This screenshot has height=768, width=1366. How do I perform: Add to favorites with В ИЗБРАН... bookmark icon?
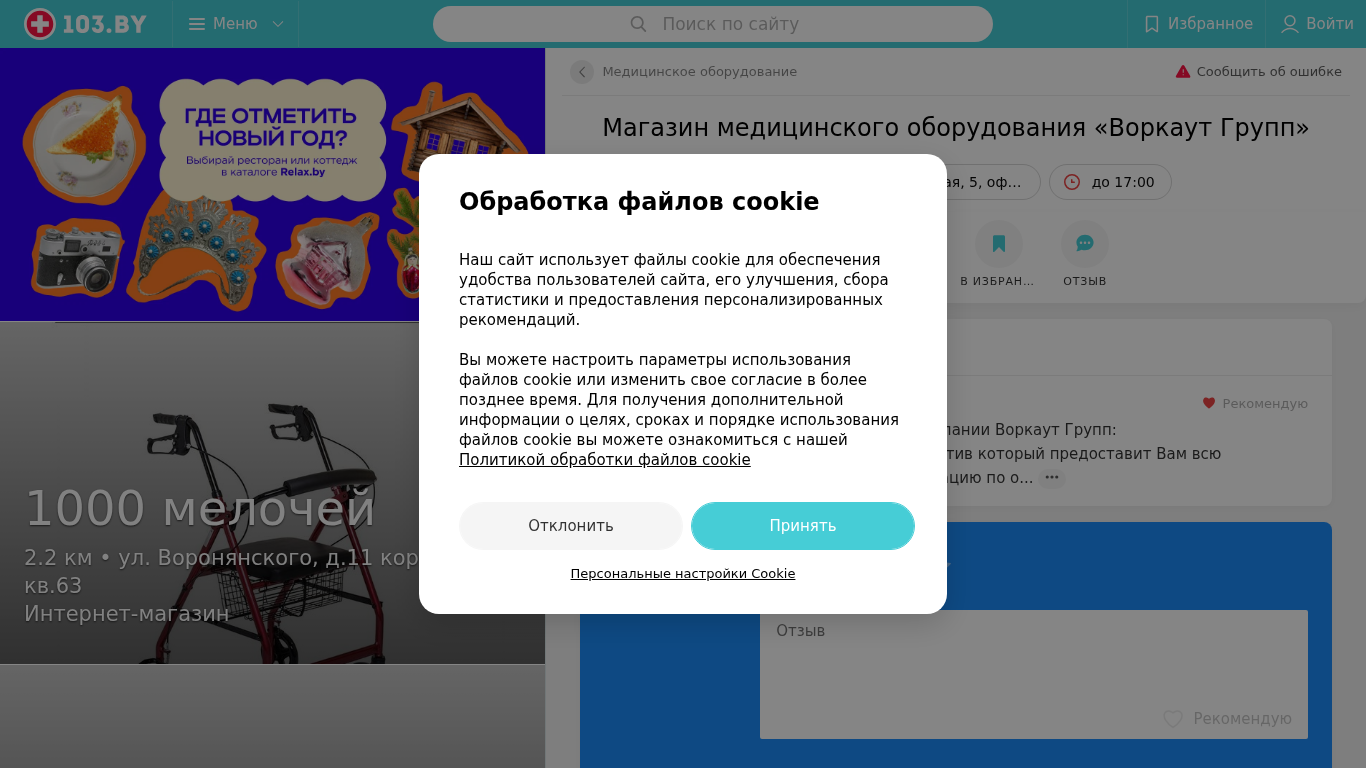coord(999,244)
